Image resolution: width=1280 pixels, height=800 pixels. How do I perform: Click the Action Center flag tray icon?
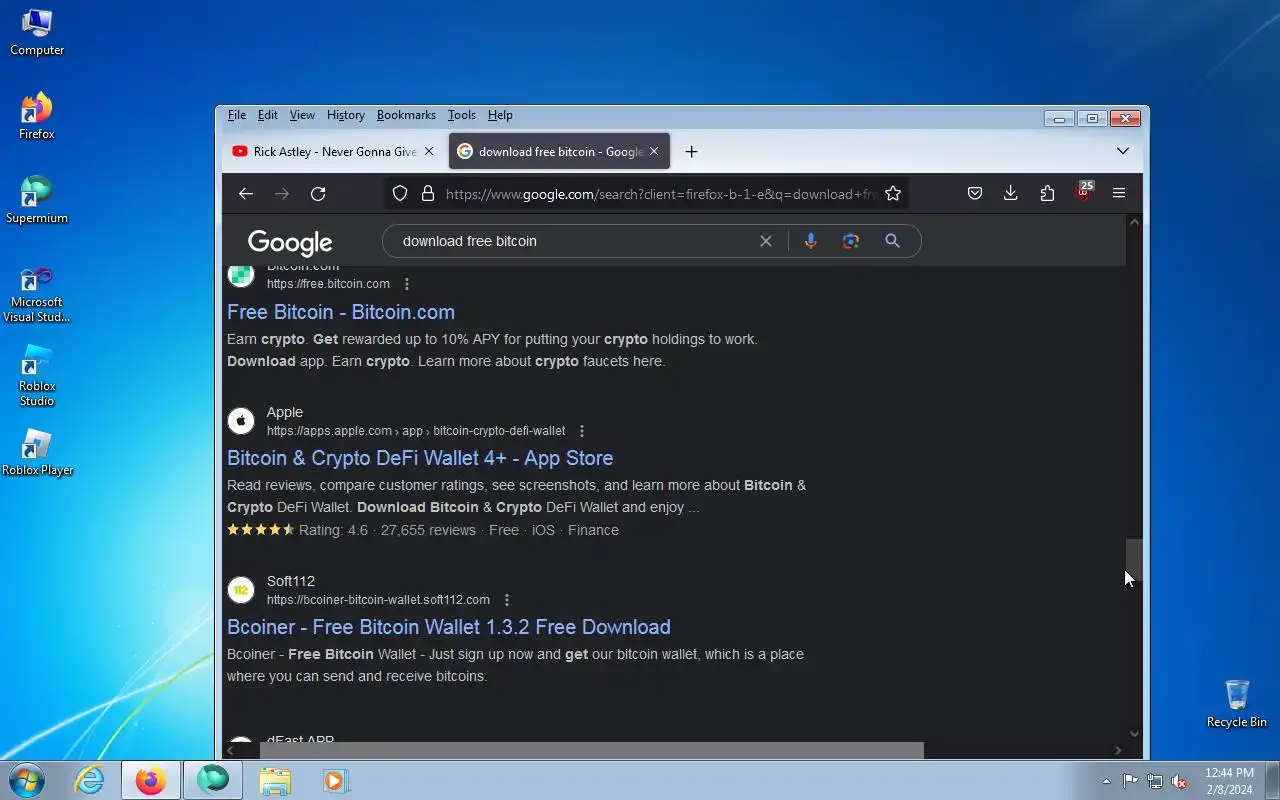tap(1130, 781)
